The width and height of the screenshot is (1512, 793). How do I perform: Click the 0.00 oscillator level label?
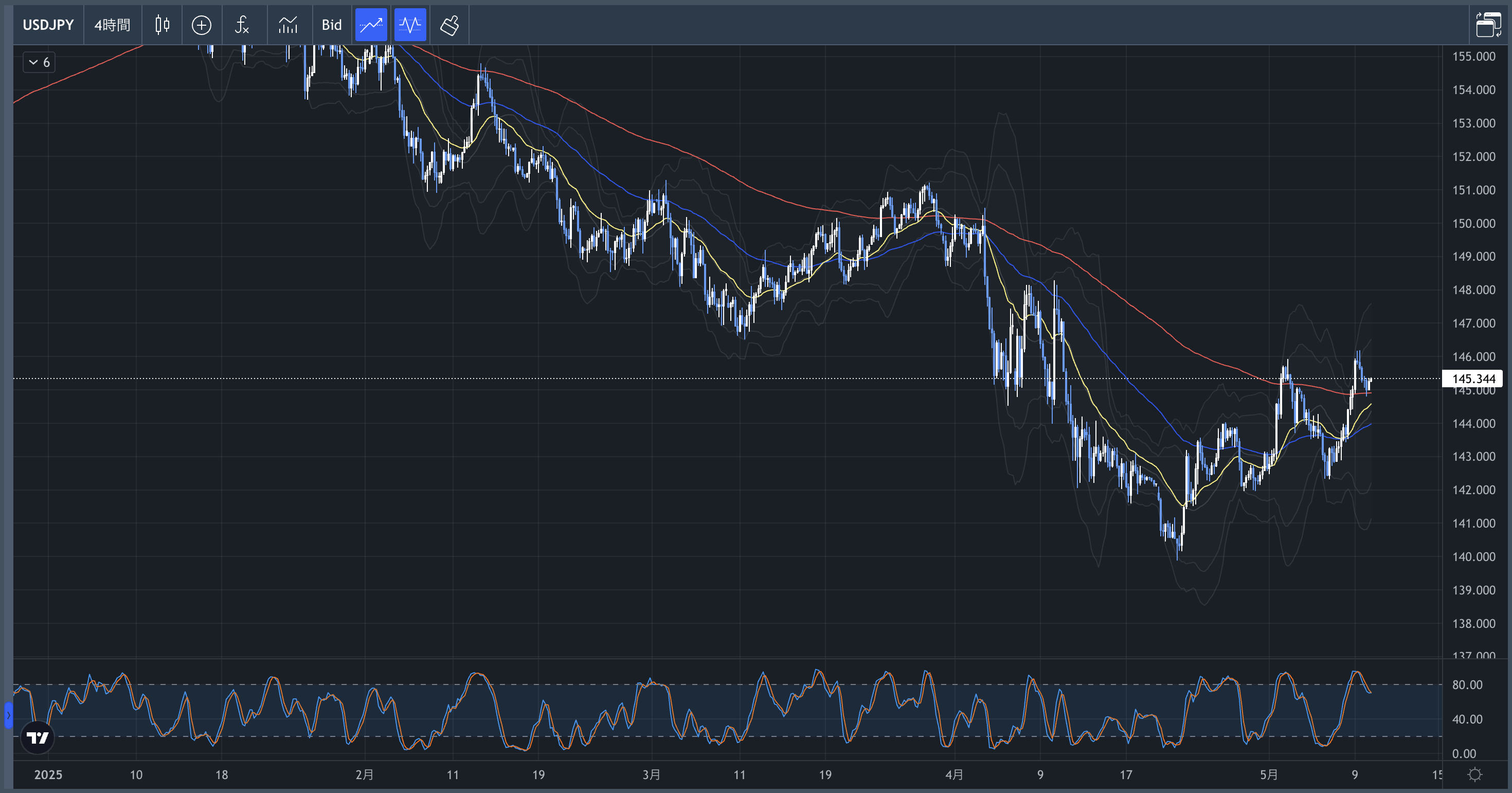pyautogui.click(x=1464, y=754)
